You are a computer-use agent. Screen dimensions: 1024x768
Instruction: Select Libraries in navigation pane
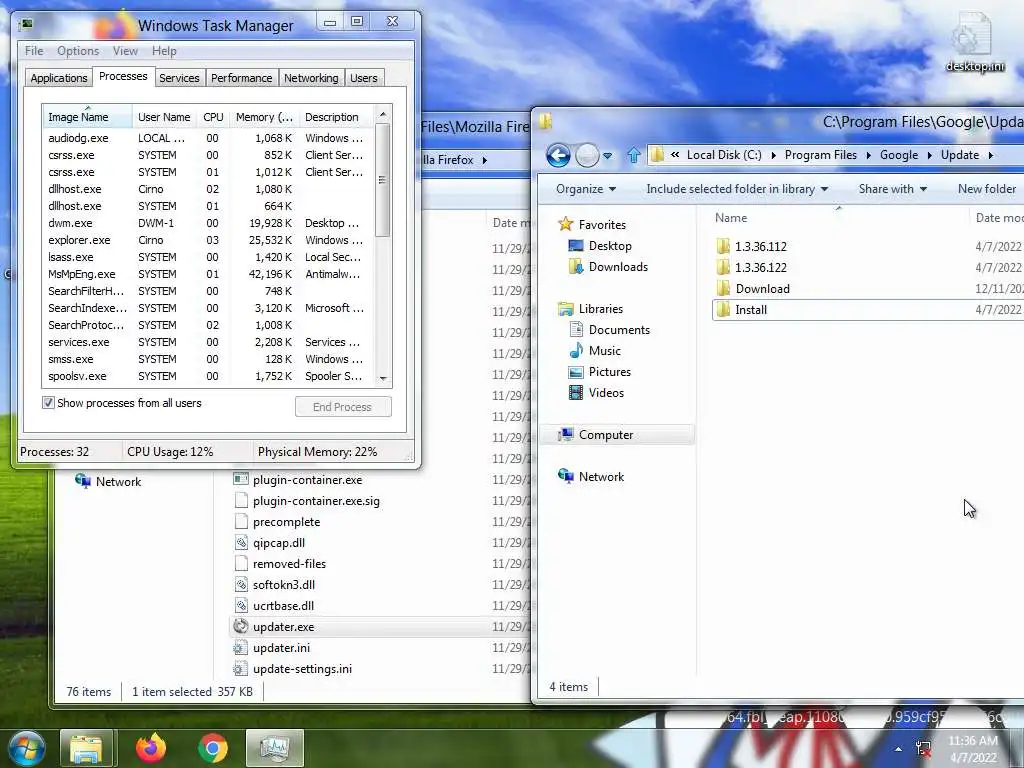(600, 308)
